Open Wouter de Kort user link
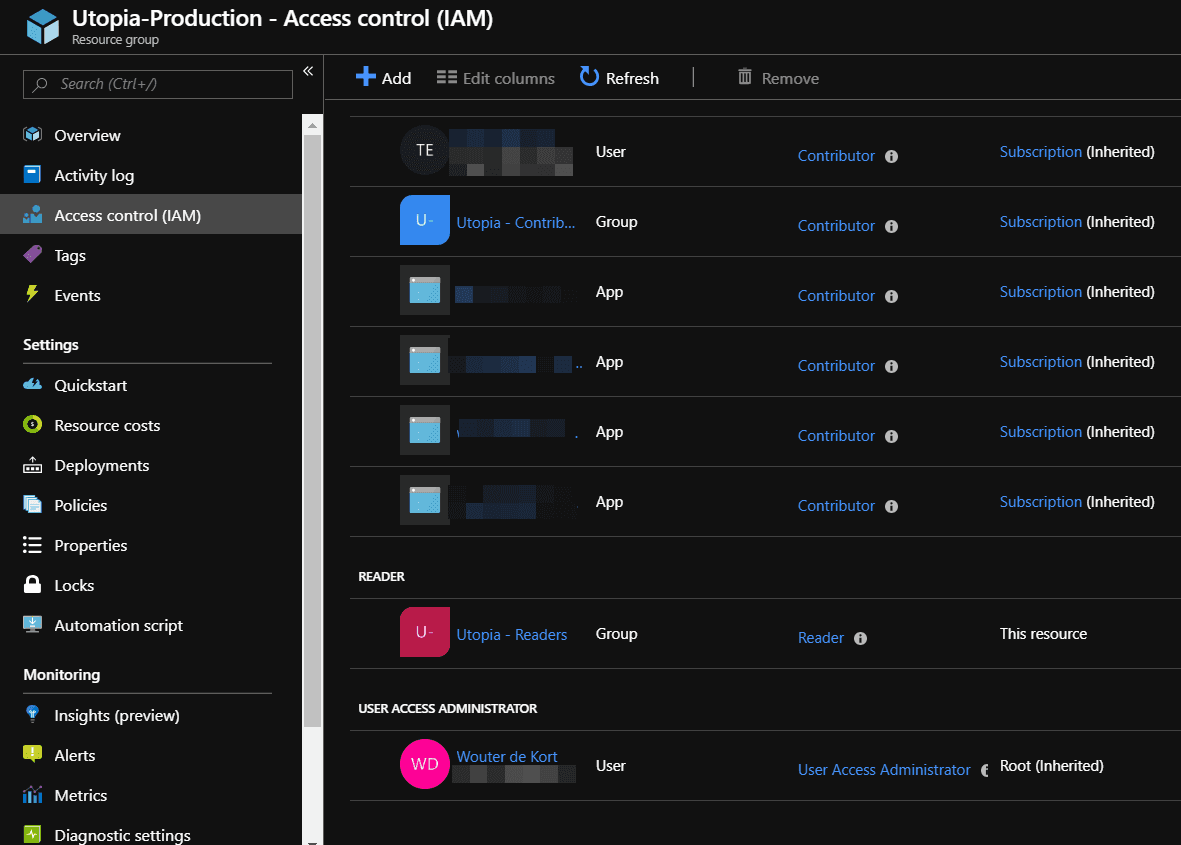The height and width of the screenshot is (845, 1181). [507, 756]
